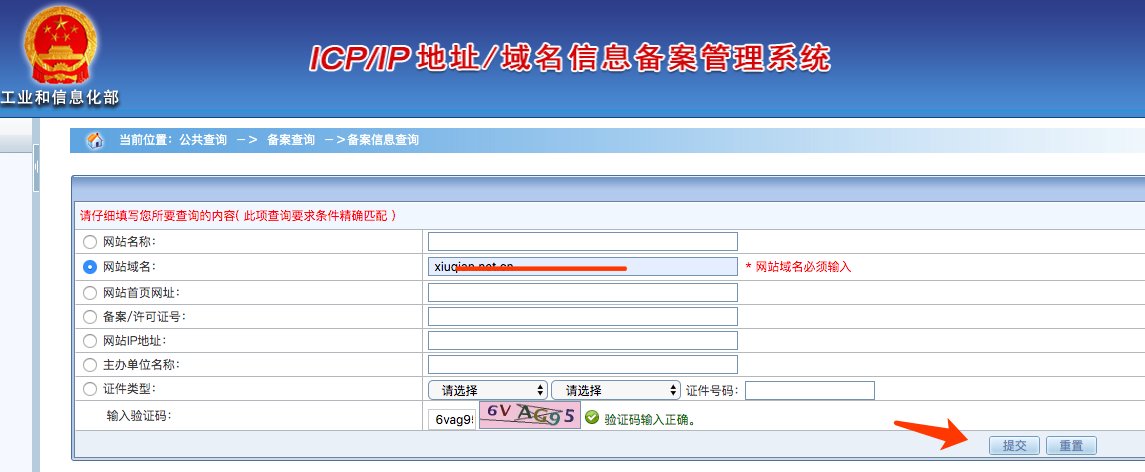1145x472 pixels.
Task: Click the 网站域名必须输入 warning text
Action: pos(798,267)
